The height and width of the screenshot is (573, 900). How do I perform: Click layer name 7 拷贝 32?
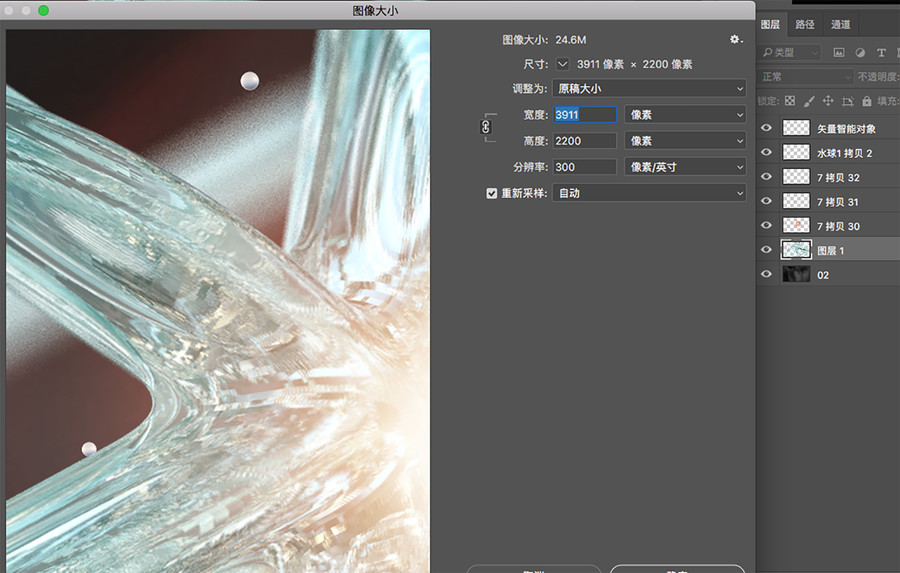[838, 177]
